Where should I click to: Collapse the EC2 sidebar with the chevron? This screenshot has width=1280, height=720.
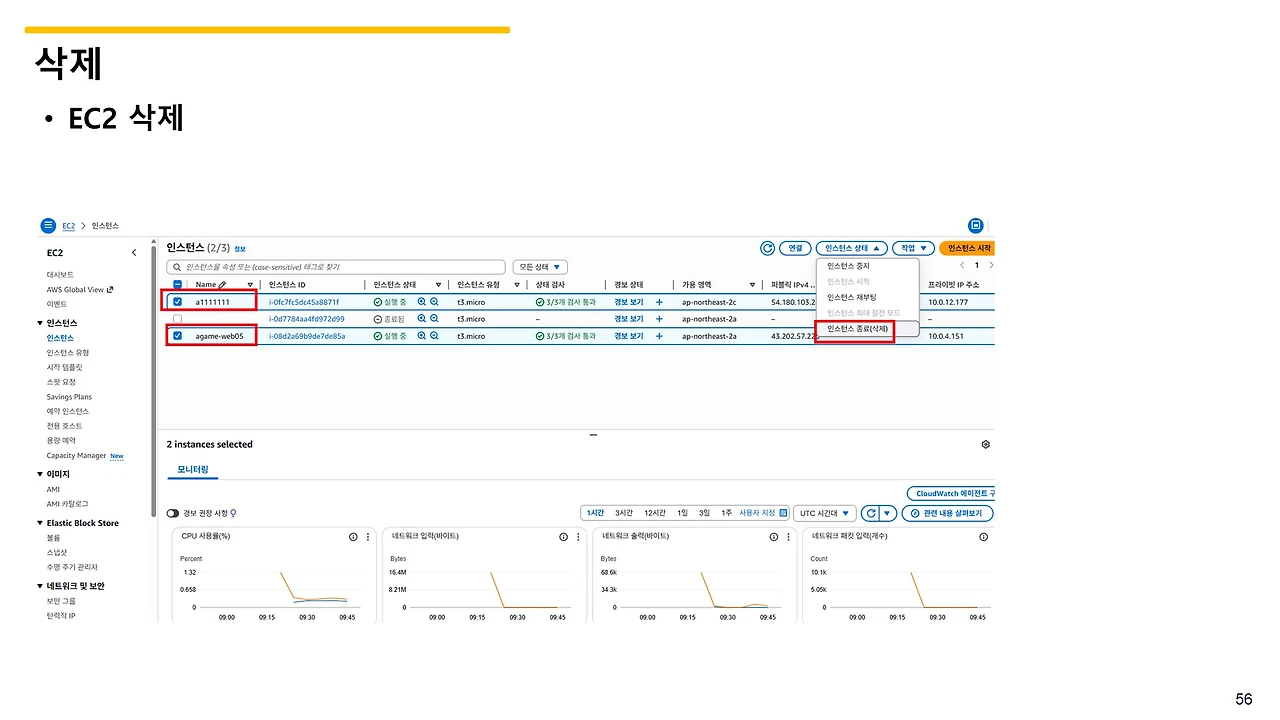tap(134, 253)
